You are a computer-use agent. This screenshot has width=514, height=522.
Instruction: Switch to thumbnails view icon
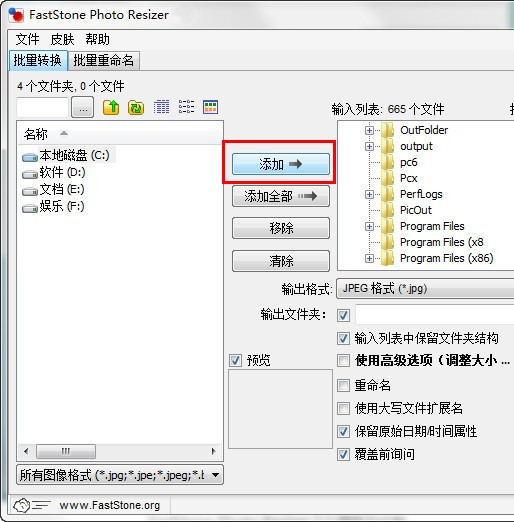tap(211, 107)
